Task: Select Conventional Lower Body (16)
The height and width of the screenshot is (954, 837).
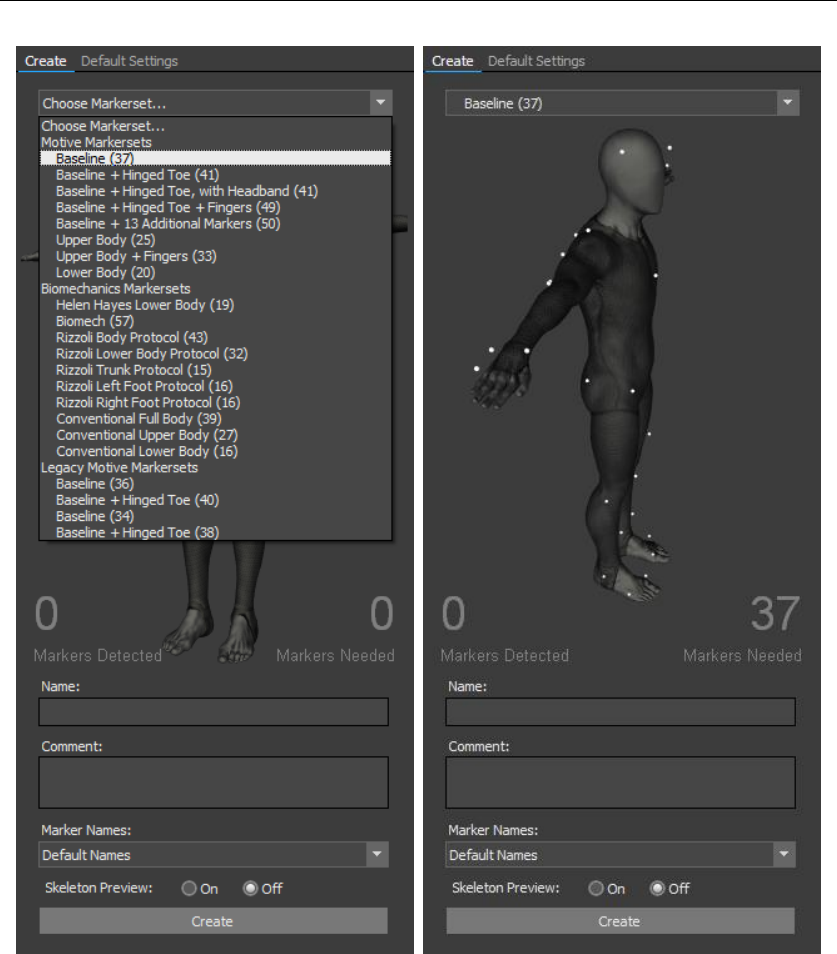Action: (x=147, y=451)
